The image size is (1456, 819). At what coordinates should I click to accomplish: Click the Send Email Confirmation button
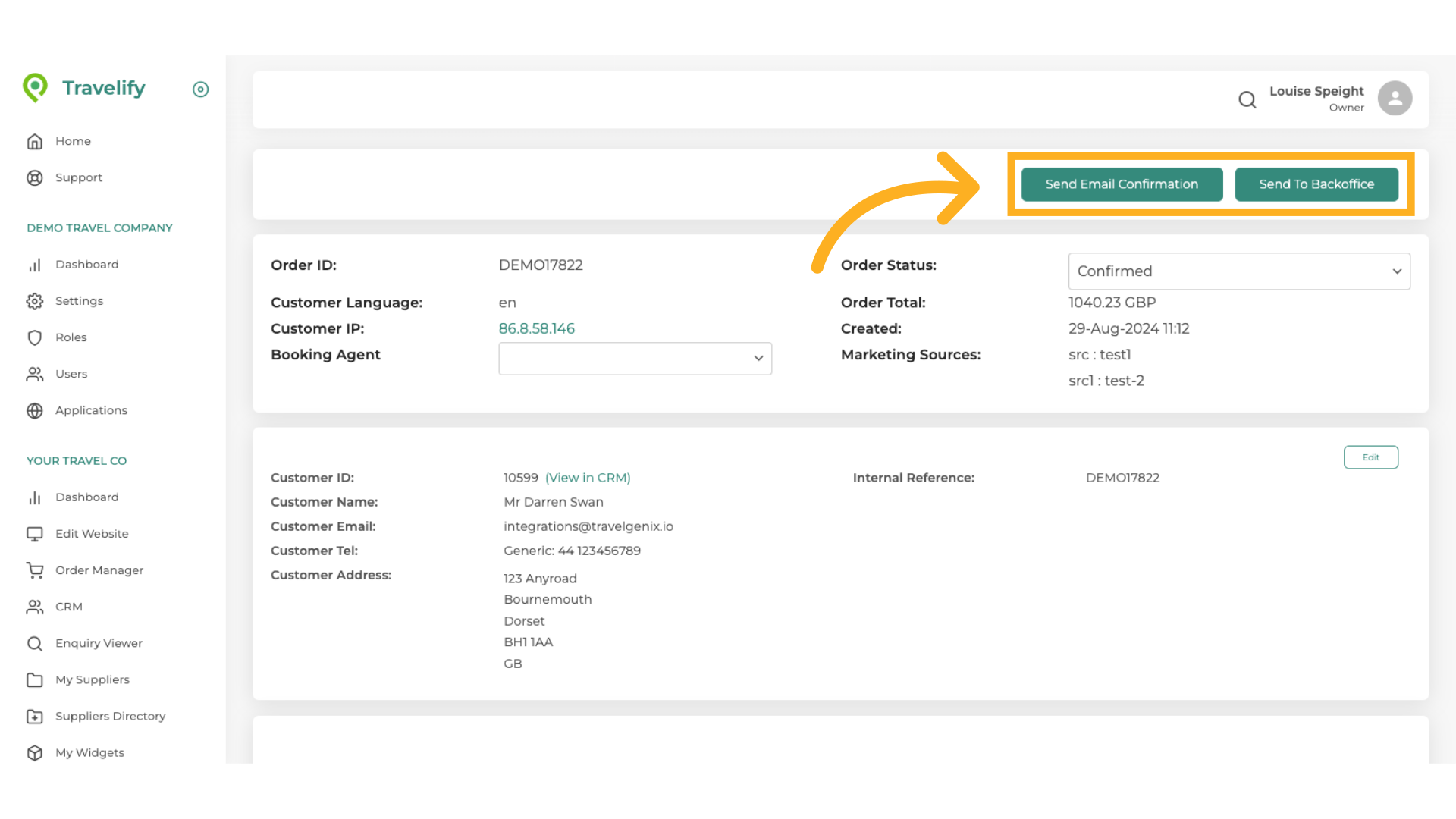[x=1121, y=184]
